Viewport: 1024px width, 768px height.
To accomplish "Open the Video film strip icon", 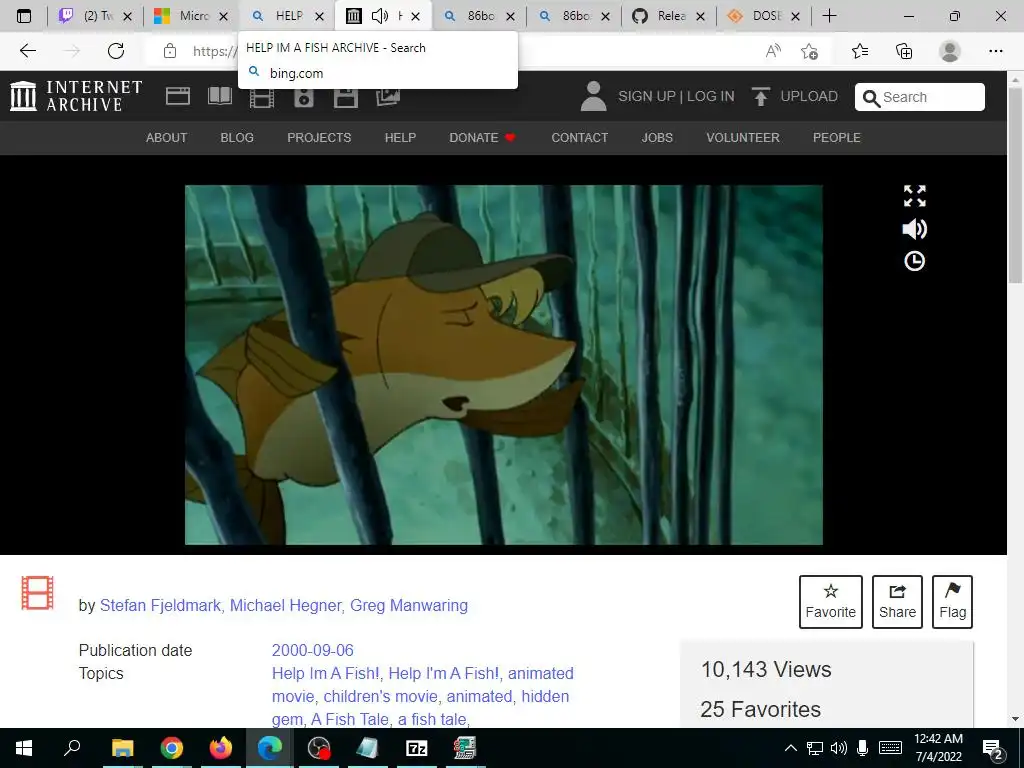I will point(262,98).
